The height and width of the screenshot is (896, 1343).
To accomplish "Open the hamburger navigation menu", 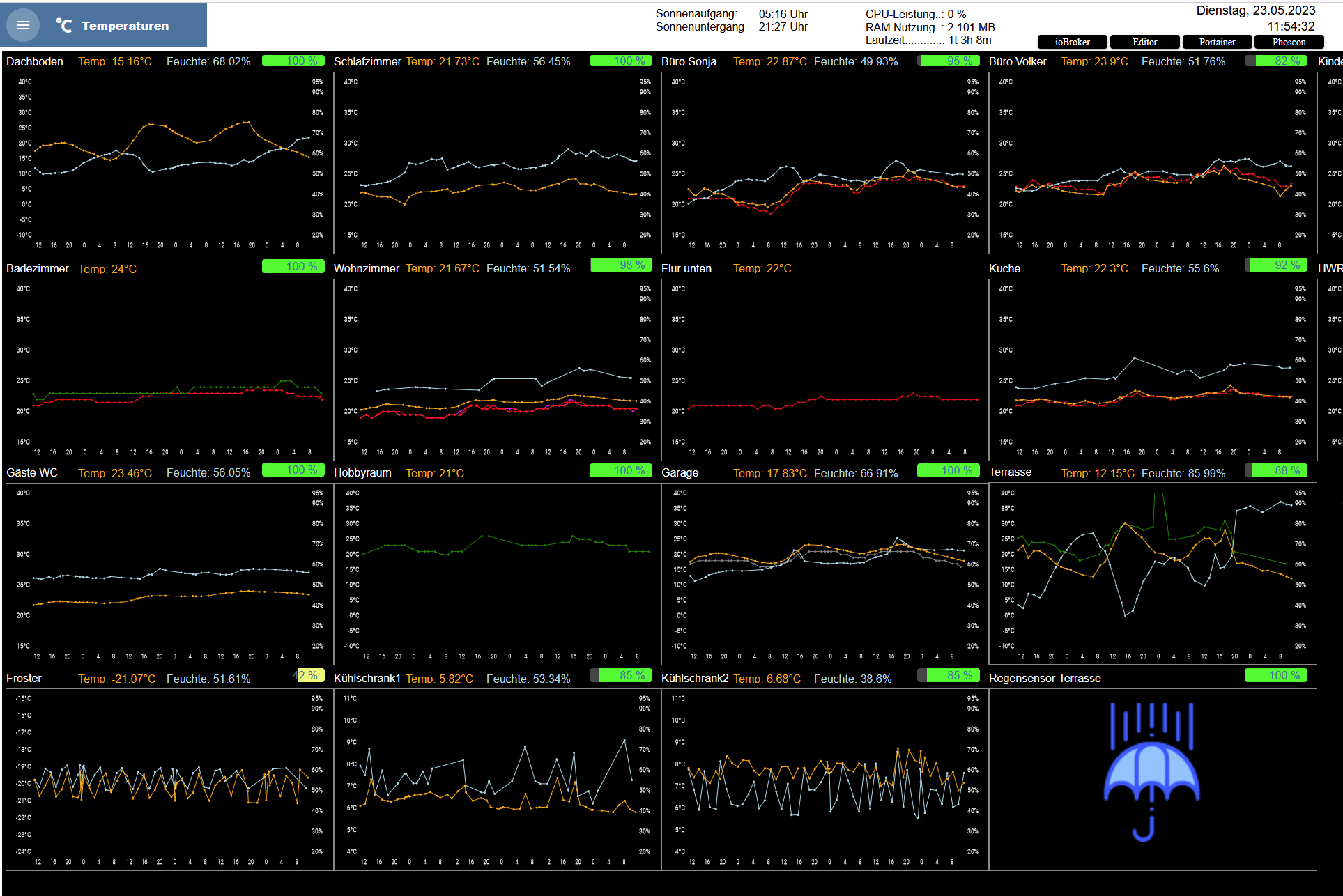I will [22, 26].
